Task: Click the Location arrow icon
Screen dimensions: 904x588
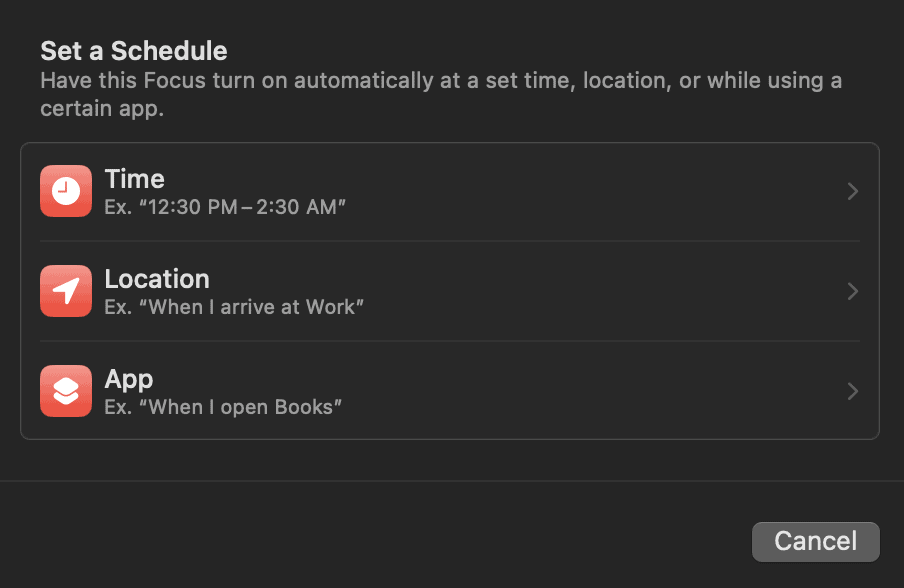Action: point(66,291)
